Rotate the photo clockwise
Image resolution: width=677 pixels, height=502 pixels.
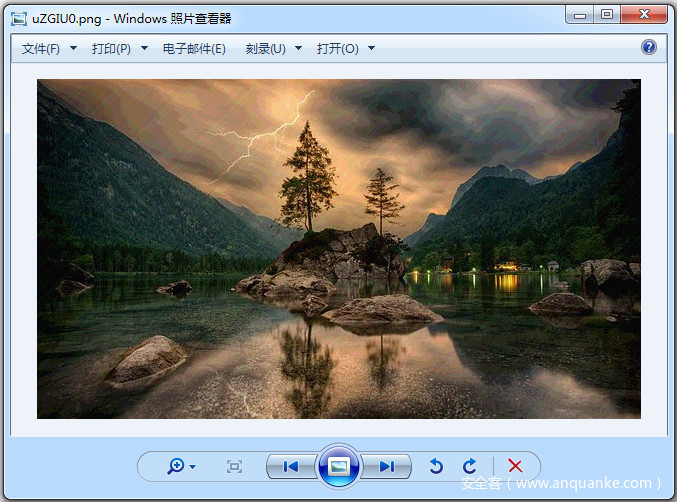(469, 466)
